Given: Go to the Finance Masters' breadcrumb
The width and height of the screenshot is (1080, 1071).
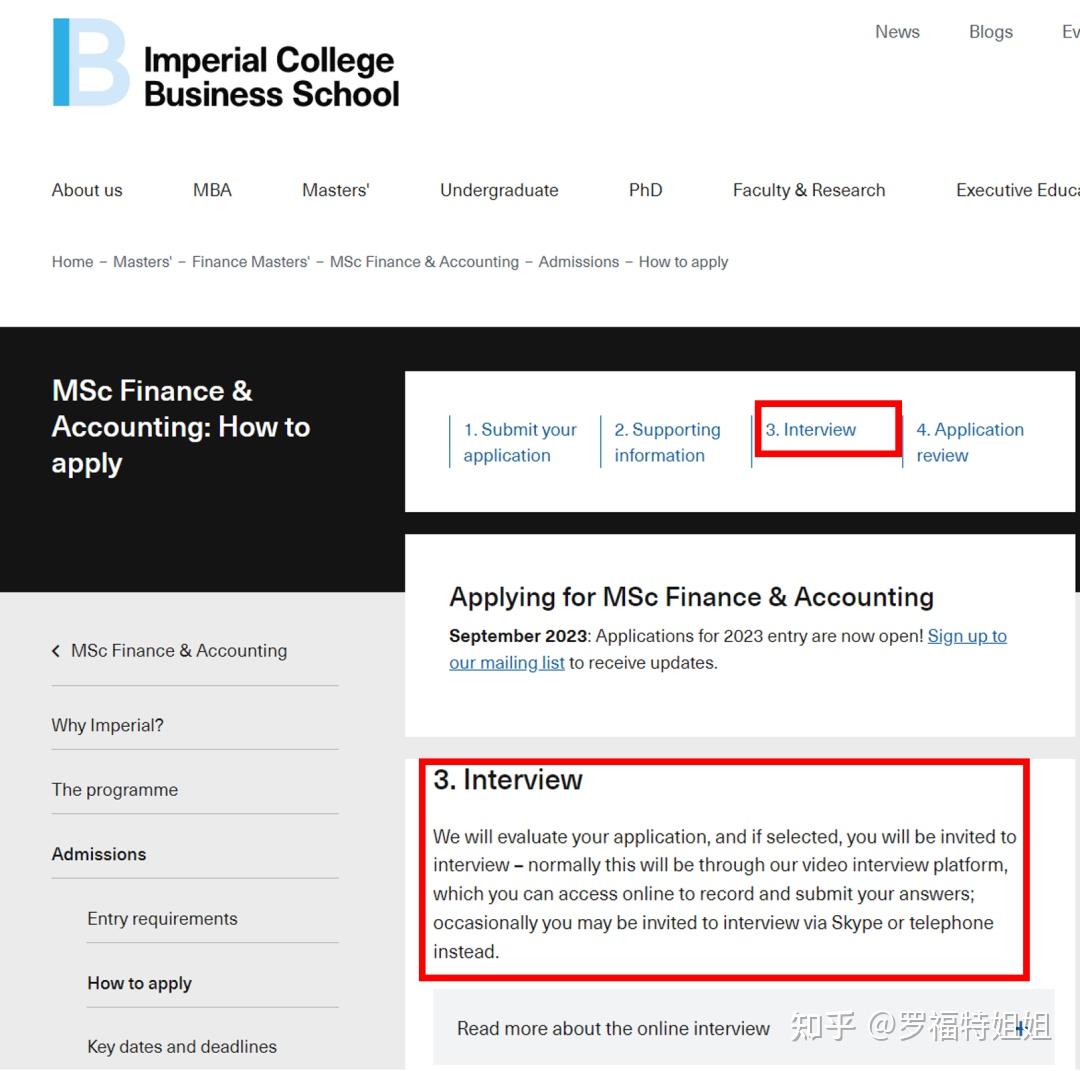Looking at the screenshot, I should click(250, 262).
